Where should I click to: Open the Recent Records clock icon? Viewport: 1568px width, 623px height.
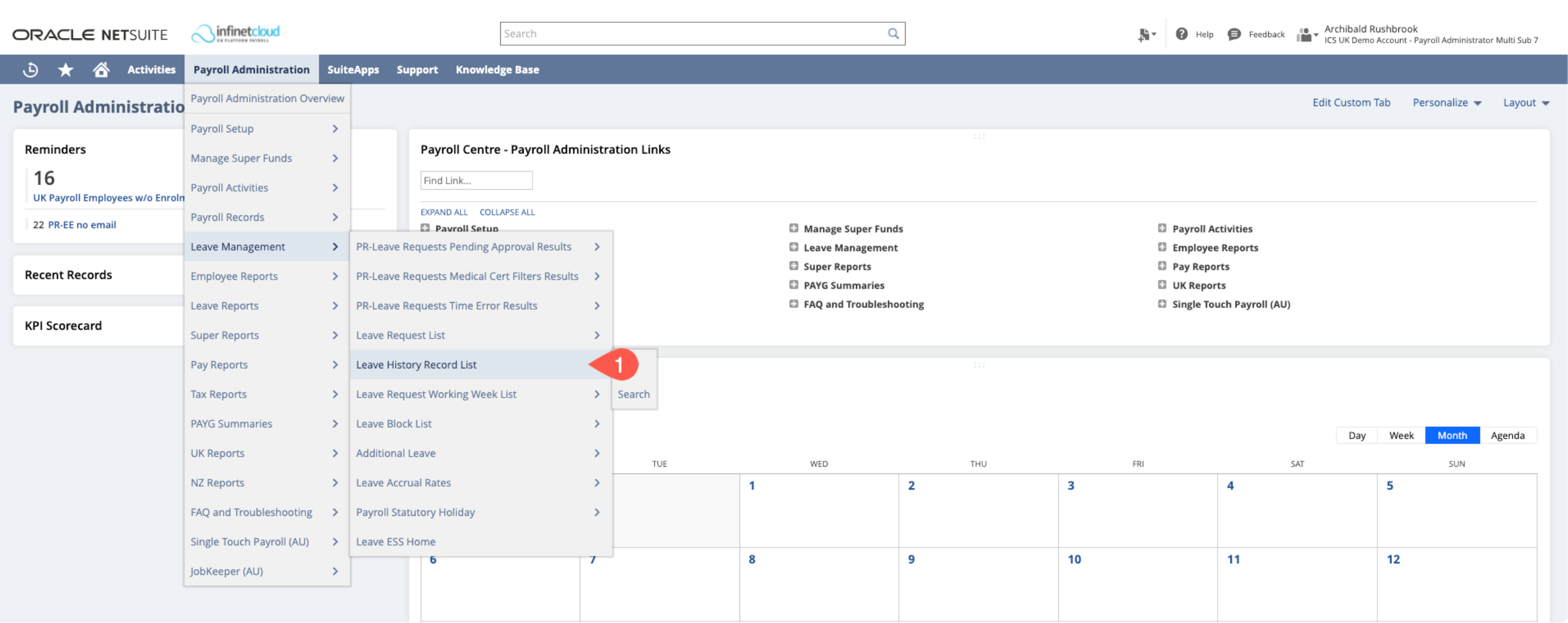pos(29,70)
